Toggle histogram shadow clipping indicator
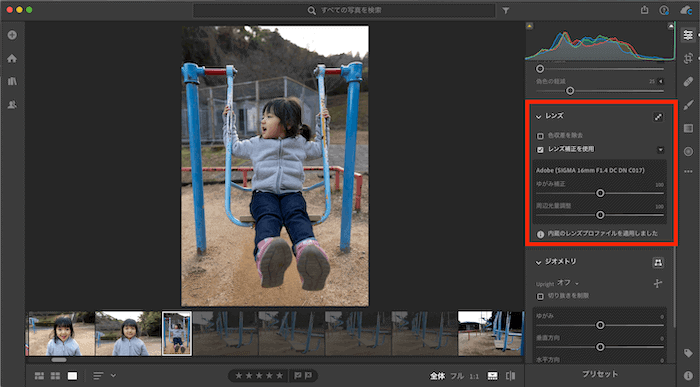Screen dimensions: 700x387 (x=529, y=26)
